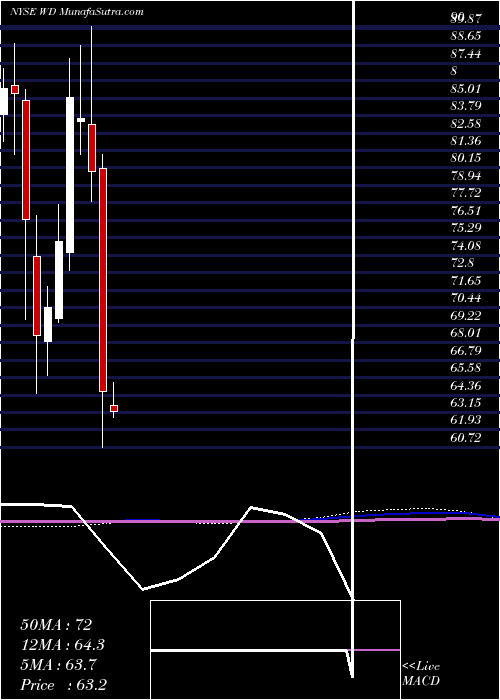This screenshot has width=500, height=700.
Task: Click the 77.72 price axis label
Action: [466, 193]
